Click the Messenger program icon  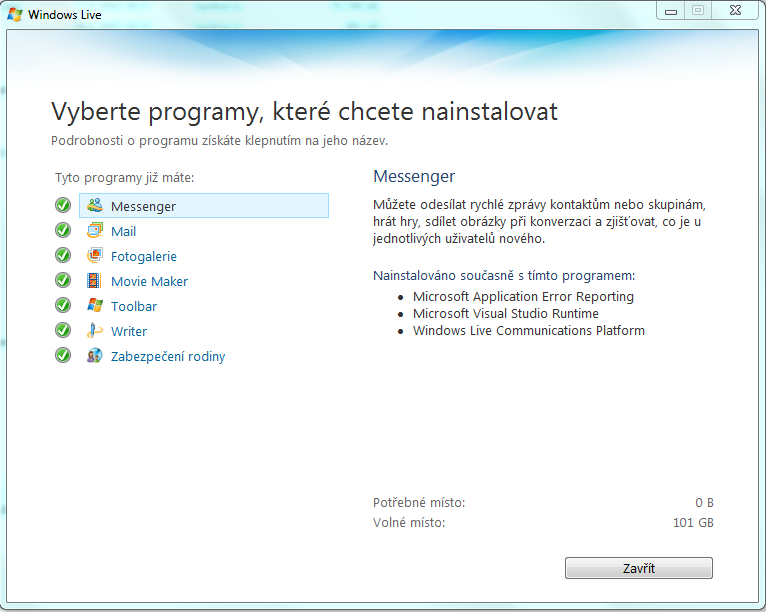tap(94, 205)
